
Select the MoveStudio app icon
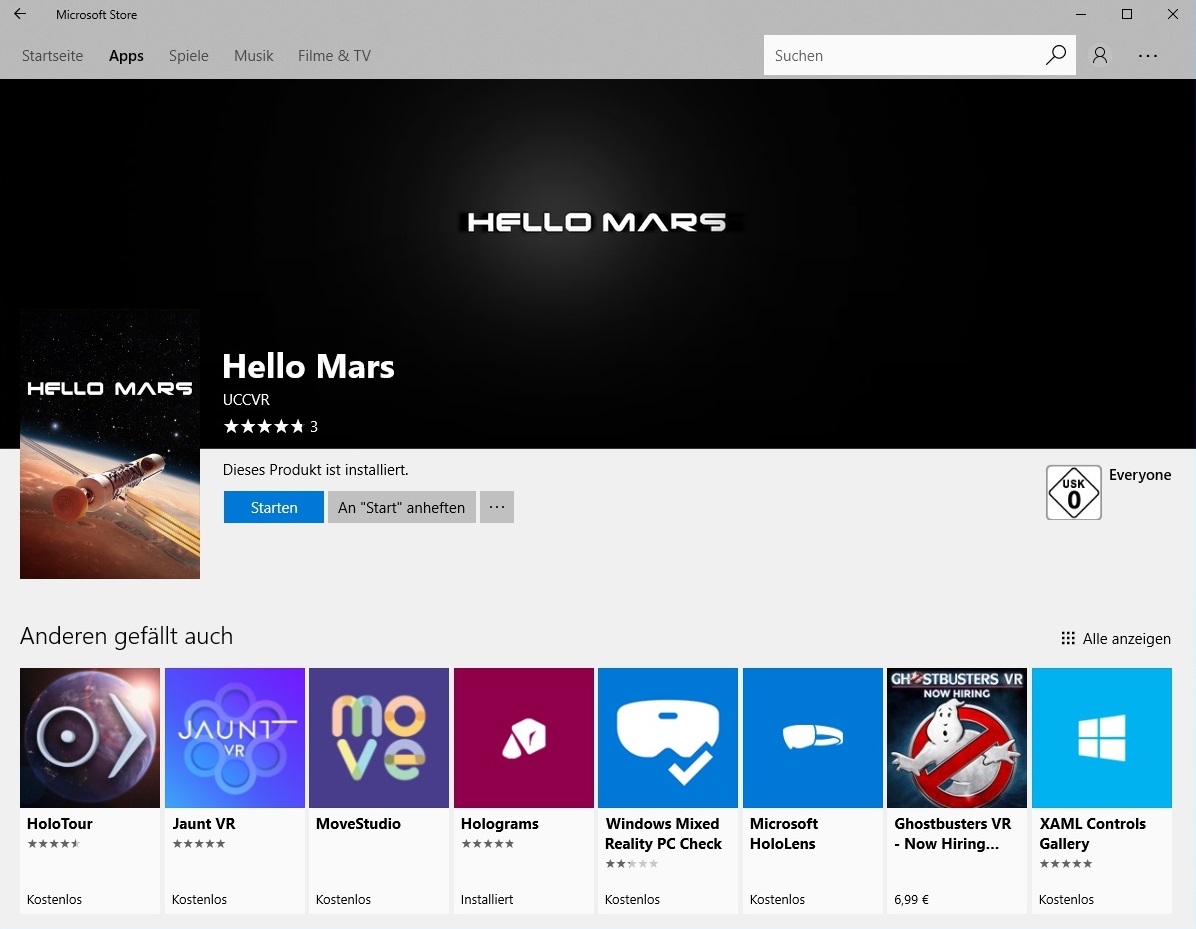[379, 738]
